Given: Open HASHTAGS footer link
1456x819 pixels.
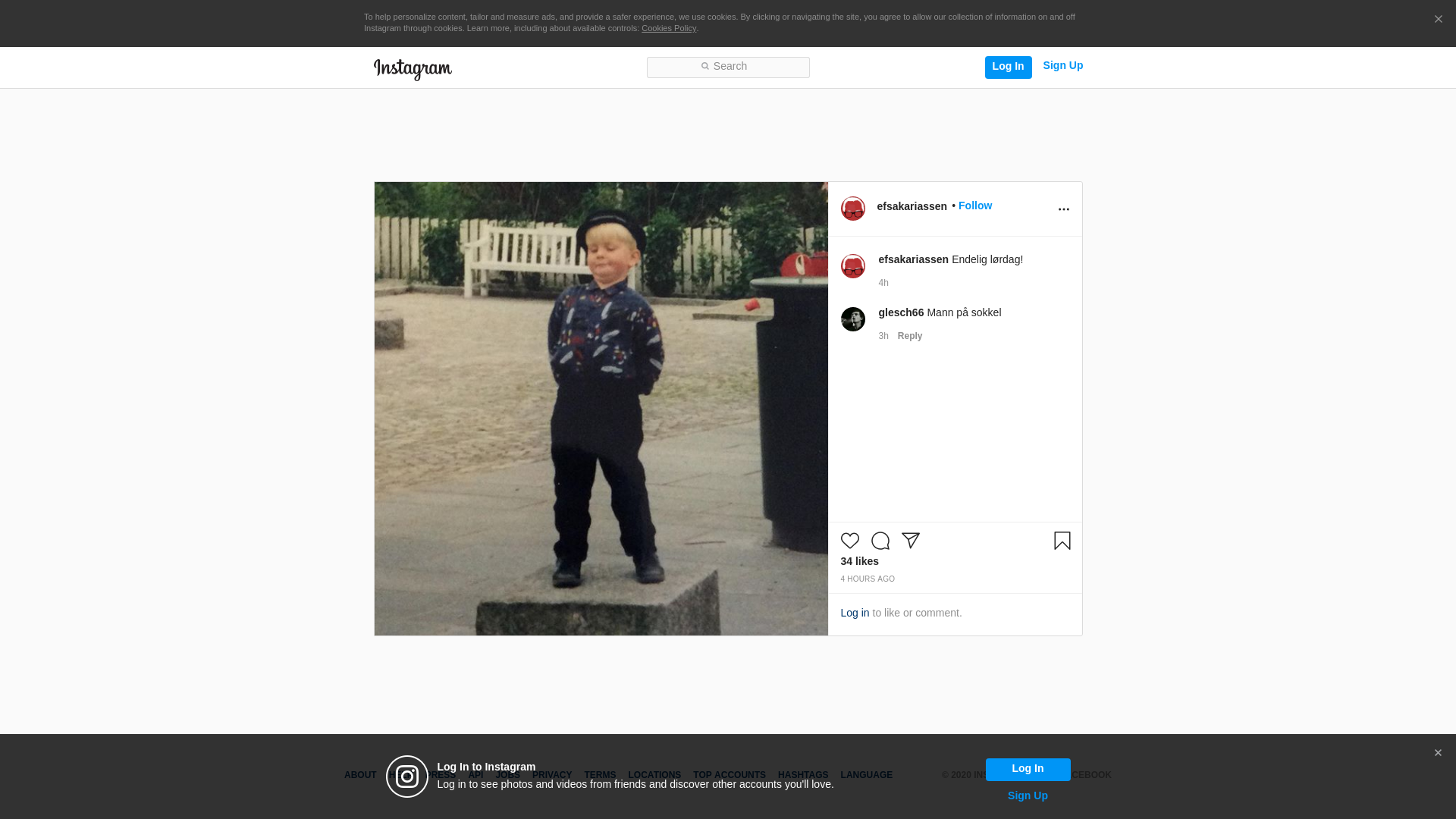Looking at the screenshot, I should coord(803,775).
